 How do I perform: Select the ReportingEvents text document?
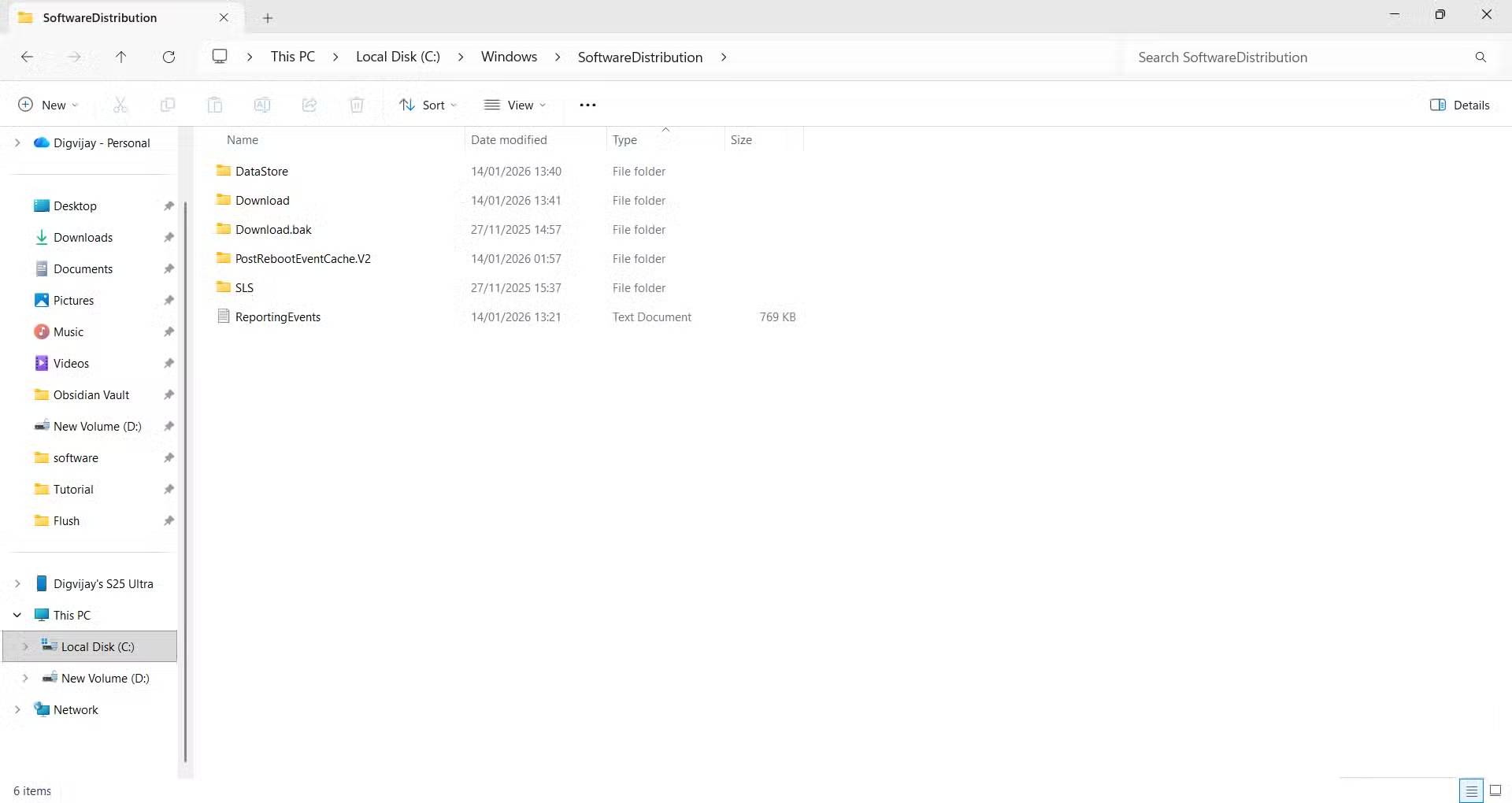[x=277, y=317]
